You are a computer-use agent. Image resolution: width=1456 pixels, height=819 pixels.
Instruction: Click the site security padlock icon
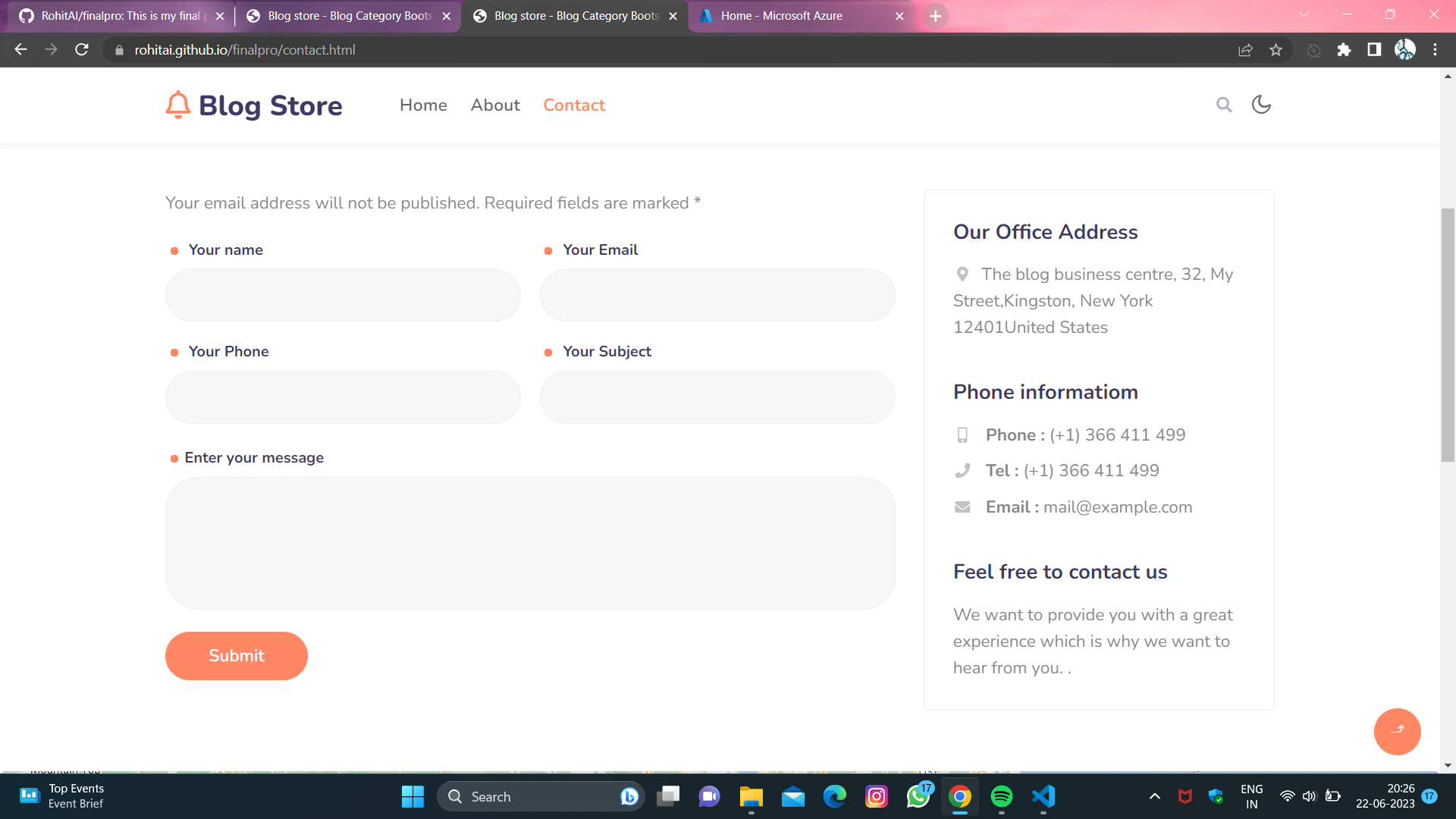click(x=119, y=50)
